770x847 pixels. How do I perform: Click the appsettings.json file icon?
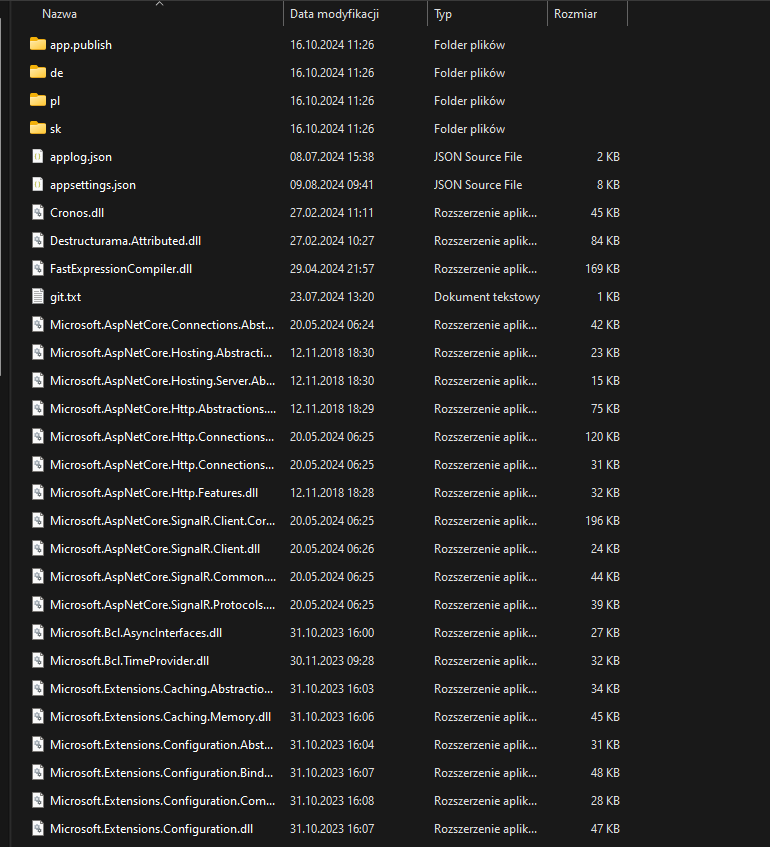click(x=38, y=184)
